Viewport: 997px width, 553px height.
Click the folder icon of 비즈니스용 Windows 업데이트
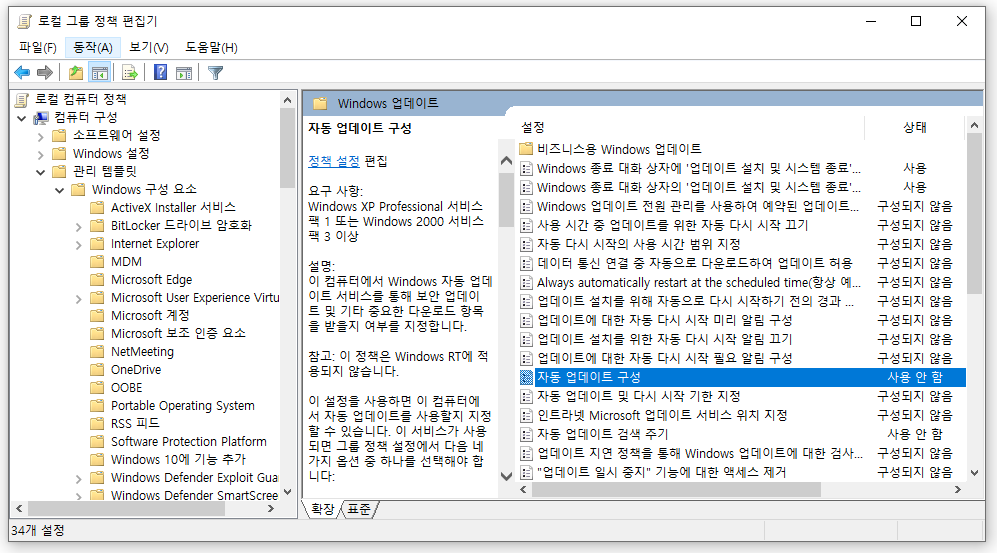click(x=526, y=149)
